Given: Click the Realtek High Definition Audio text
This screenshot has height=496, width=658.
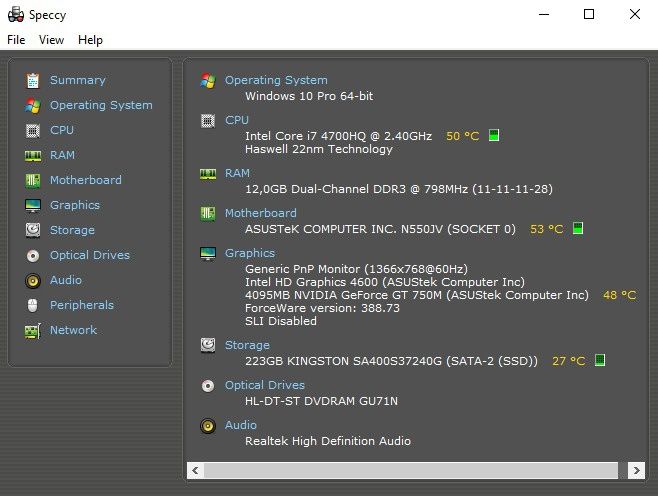Looking at the screenshot, I should coord(328,441).
